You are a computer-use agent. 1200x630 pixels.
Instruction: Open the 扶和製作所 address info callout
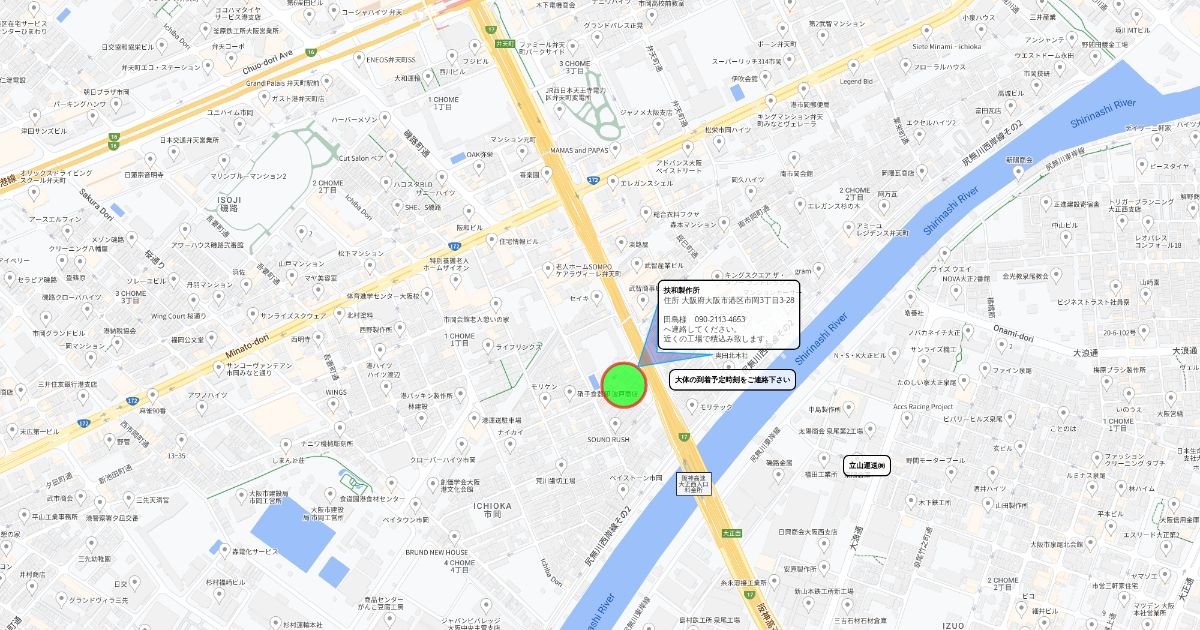(728, 314)
